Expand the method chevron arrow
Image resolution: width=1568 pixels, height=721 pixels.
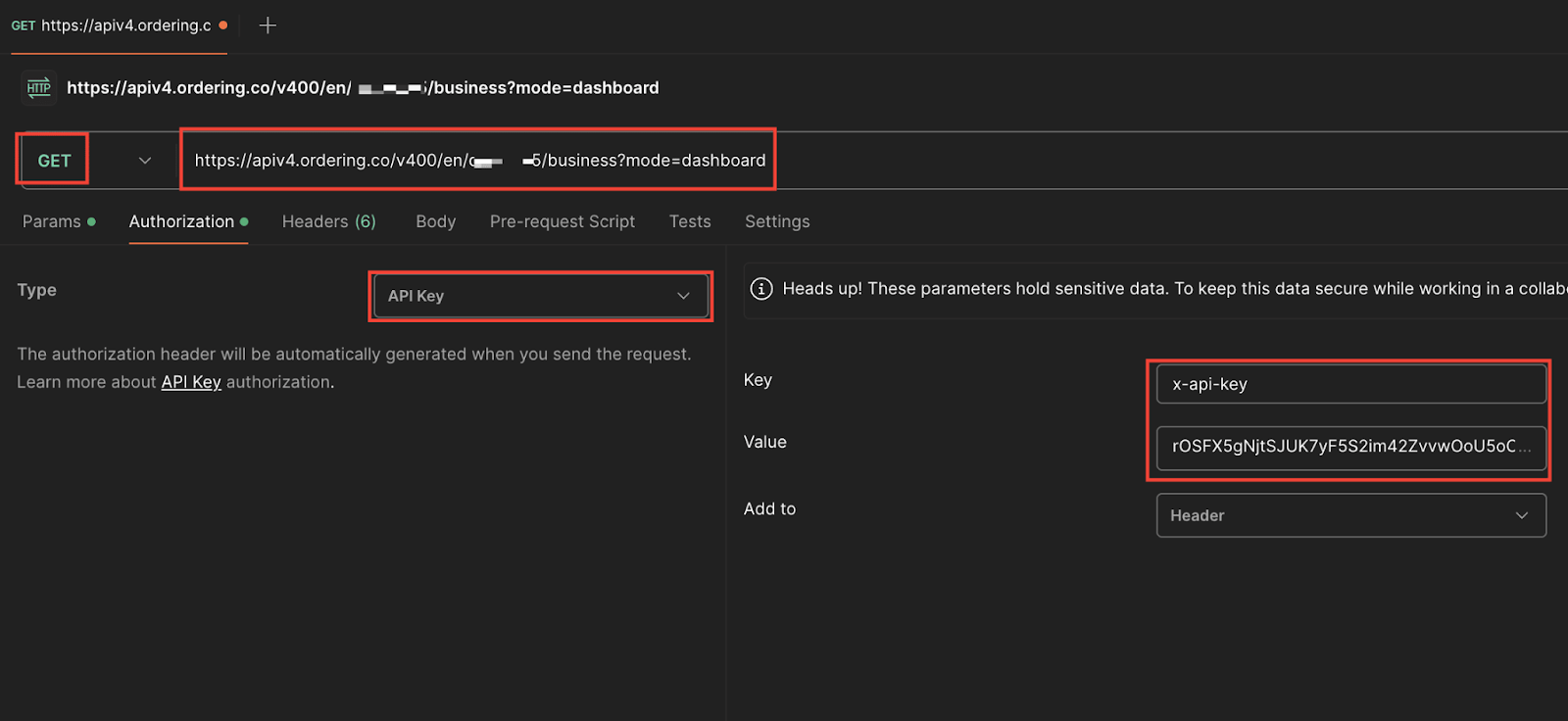tap(145, 161)
